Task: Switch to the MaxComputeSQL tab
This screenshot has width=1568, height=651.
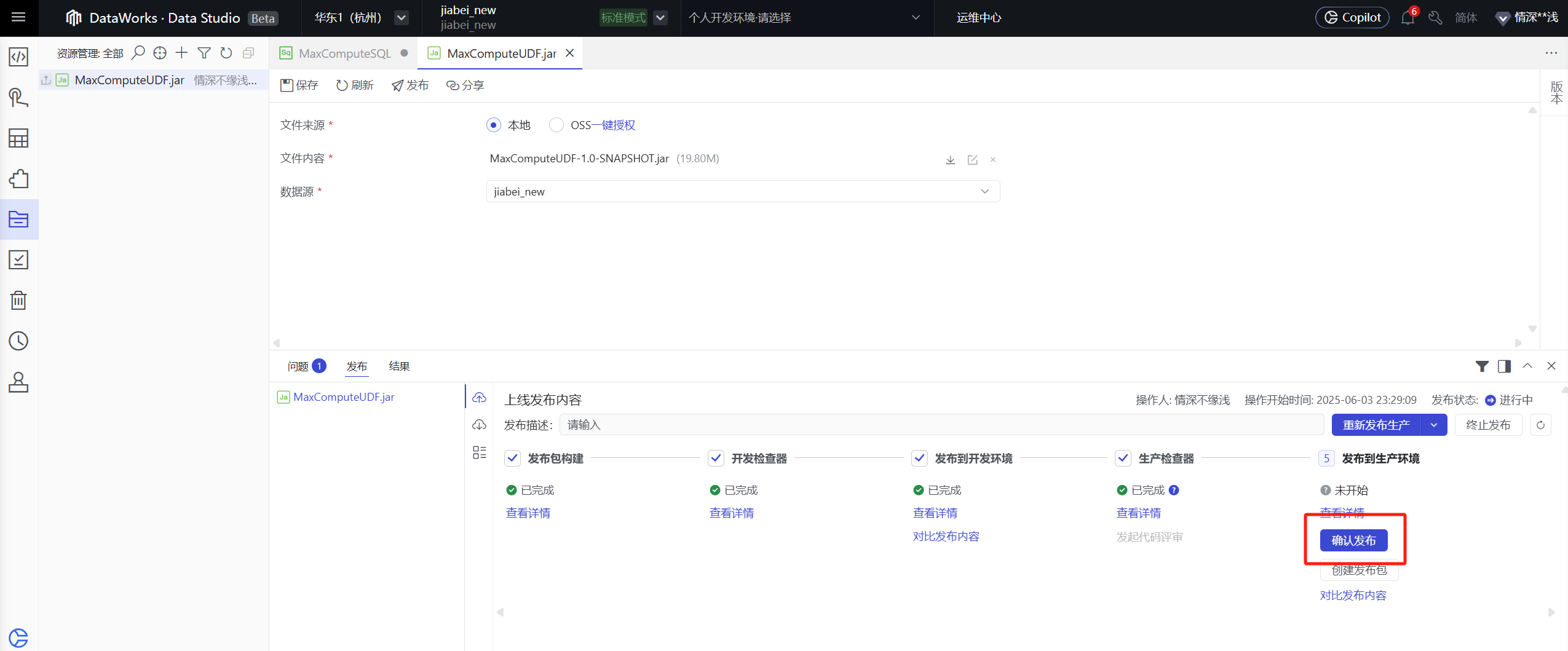Action: coord(344,53)
